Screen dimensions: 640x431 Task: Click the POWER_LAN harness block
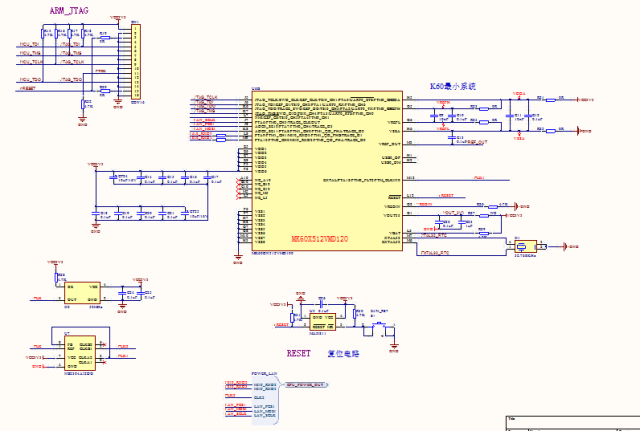click(264, 398)
